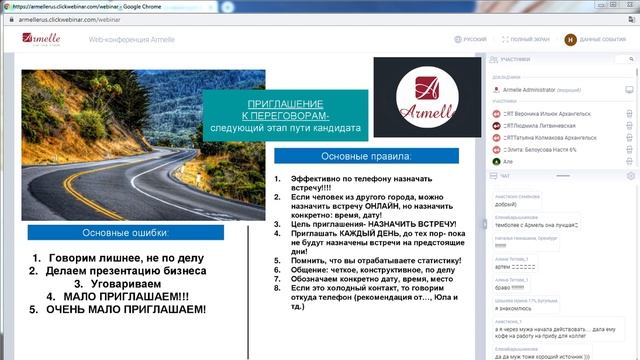640x360 pixels.
Task: Click chat message 'добрый)'
Action: 505,204
